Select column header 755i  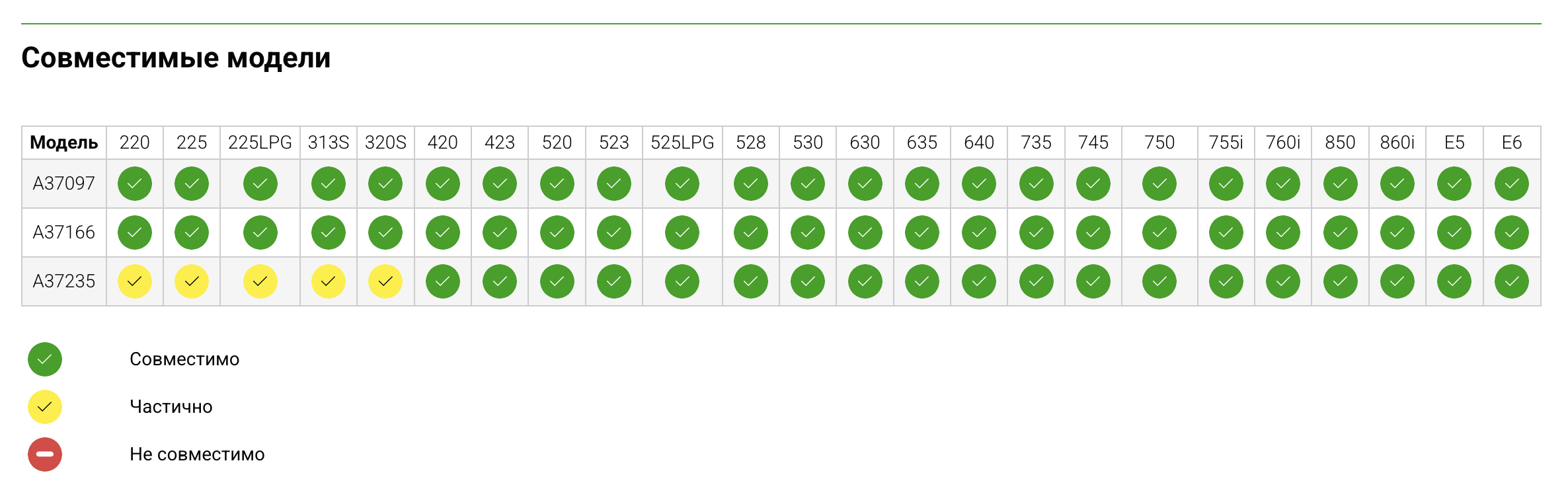pyautogui.click(x=1226, y=143)
